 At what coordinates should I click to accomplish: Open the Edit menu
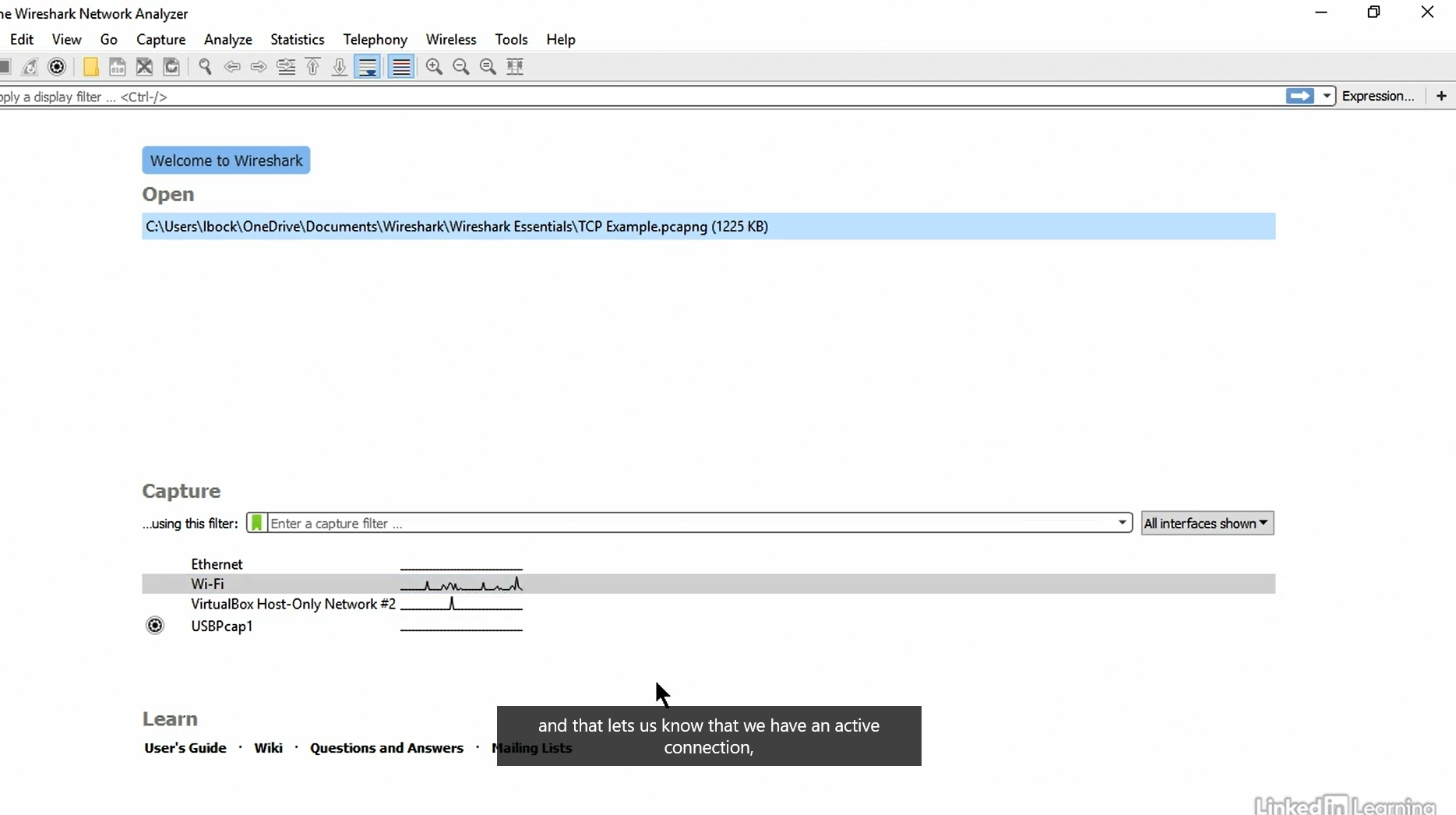(x=22, y=39)
